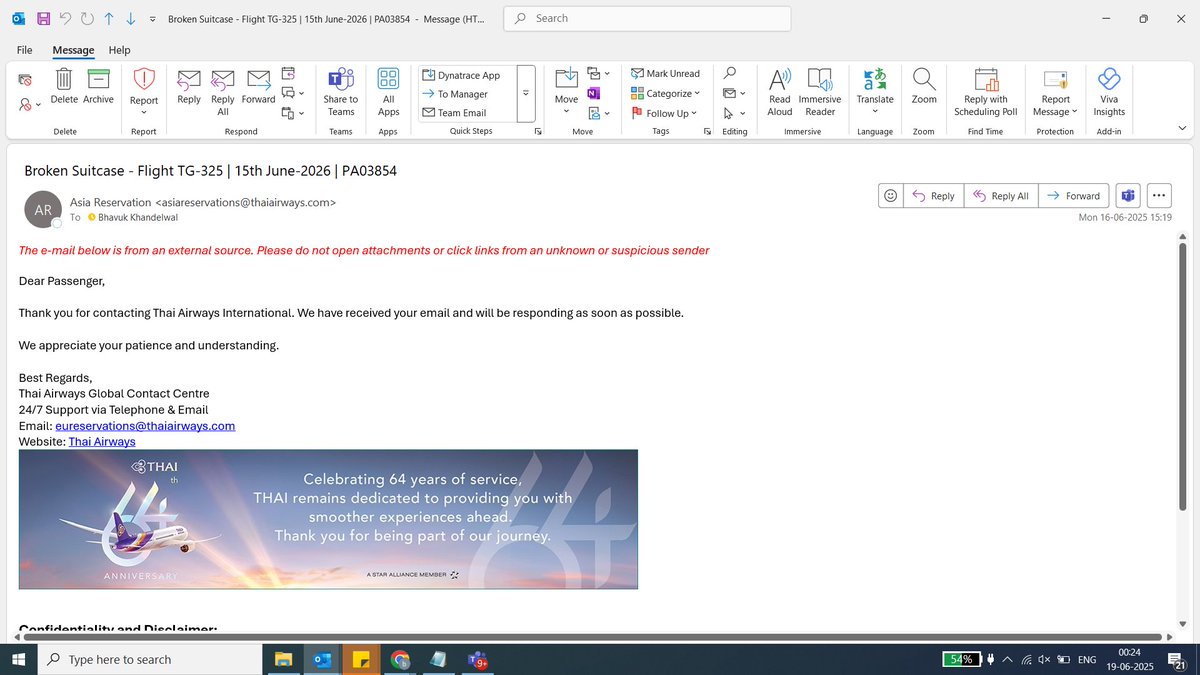
Task: Open the Move group Actions dropdown
Action: (598, 113)
